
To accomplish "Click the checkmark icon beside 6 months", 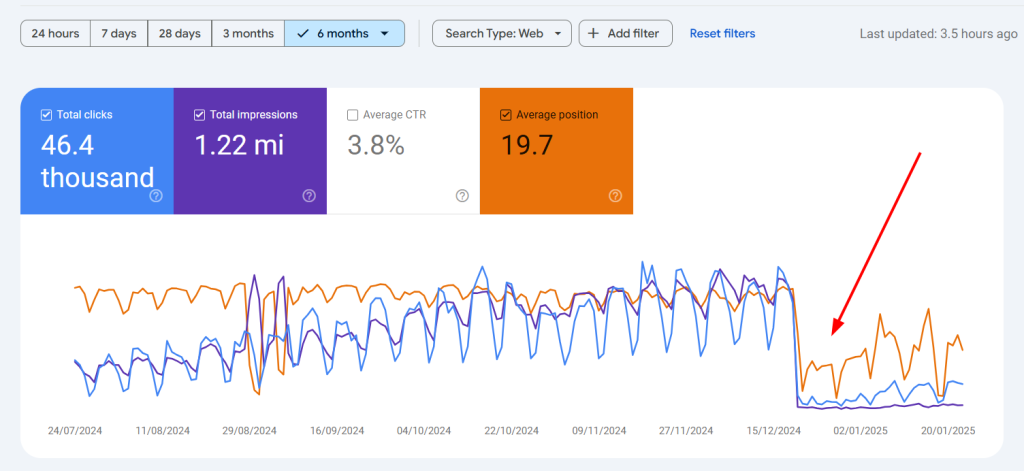I will [x=302, y=33].
